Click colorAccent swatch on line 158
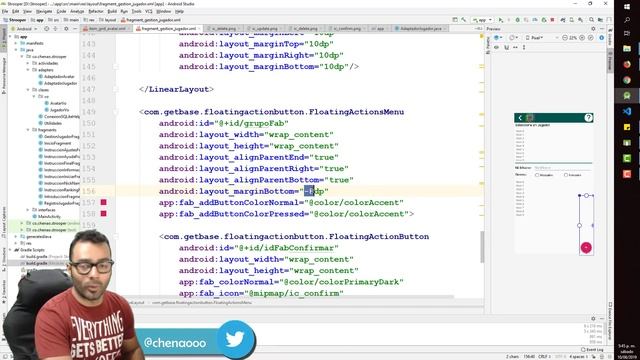The width and height of the screenshot is (640, 360). (104, 213)
